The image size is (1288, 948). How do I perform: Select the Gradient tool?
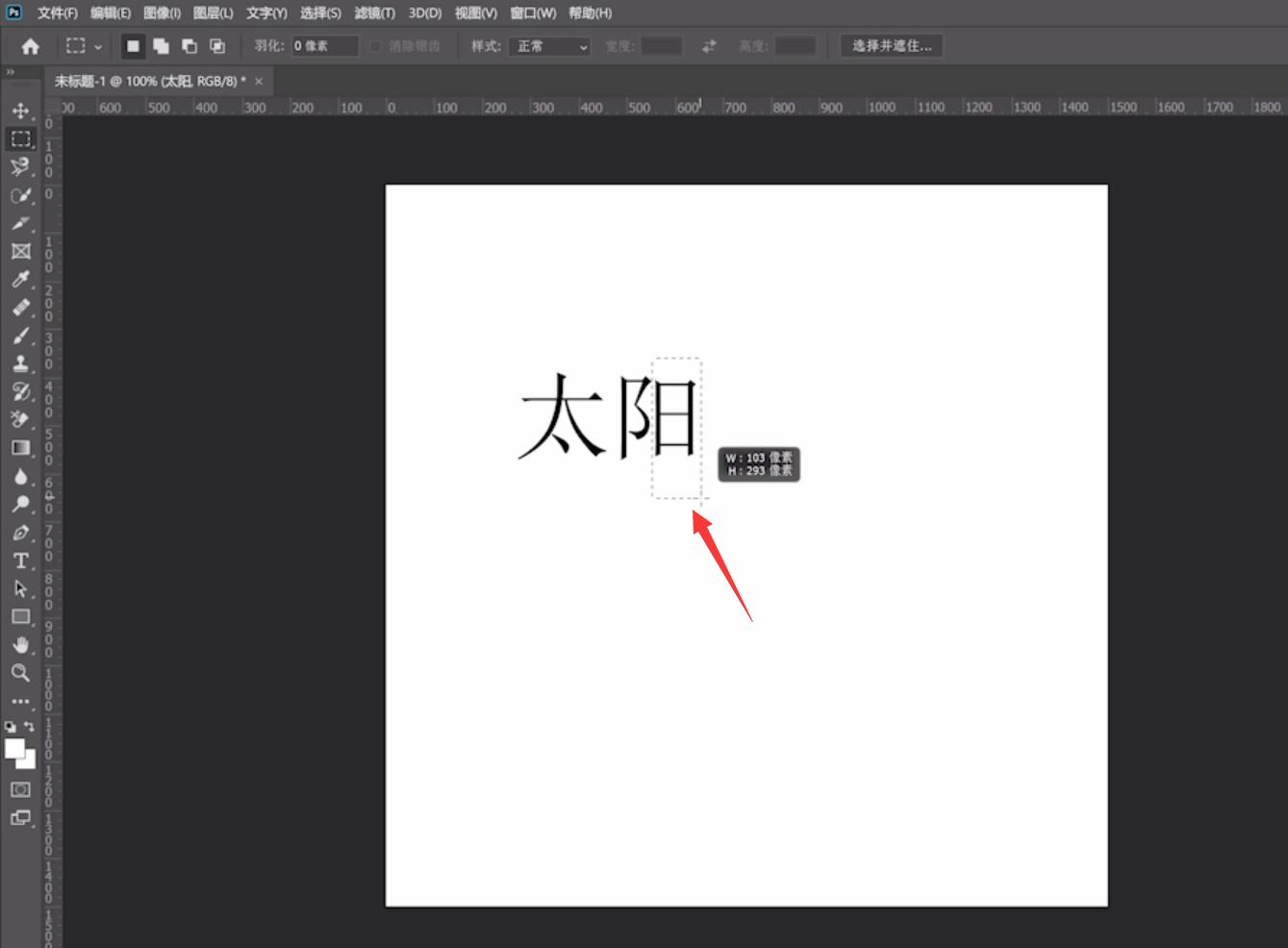point(20,448)
